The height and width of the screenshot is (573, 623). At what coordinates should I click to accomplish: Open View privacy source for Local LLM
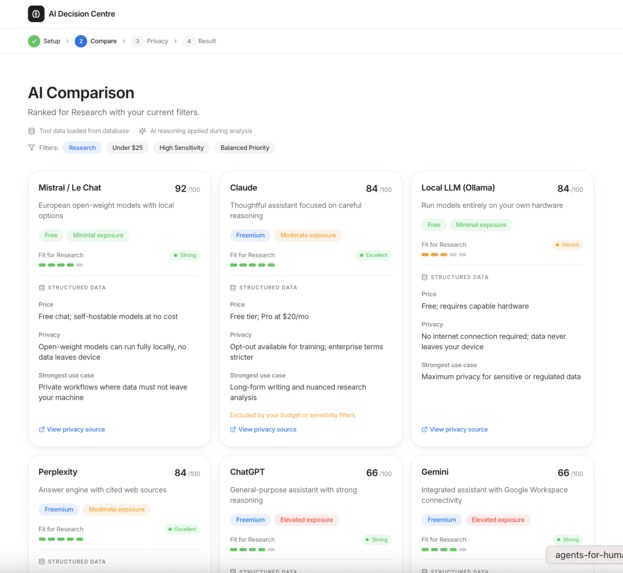(x=455, y=430)
